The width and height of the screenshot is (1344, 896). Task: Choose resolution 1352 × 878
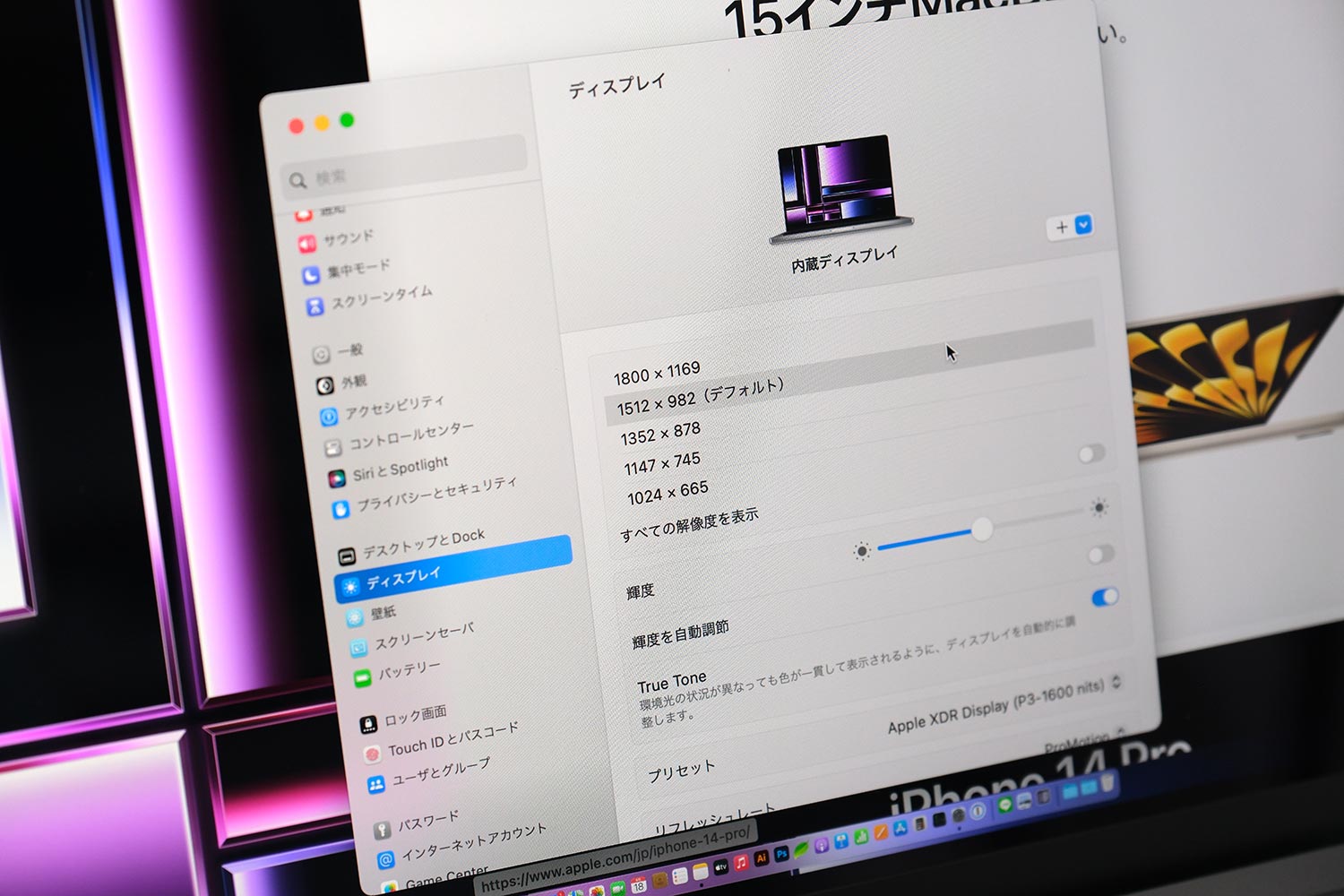click(x=661, y=433)
